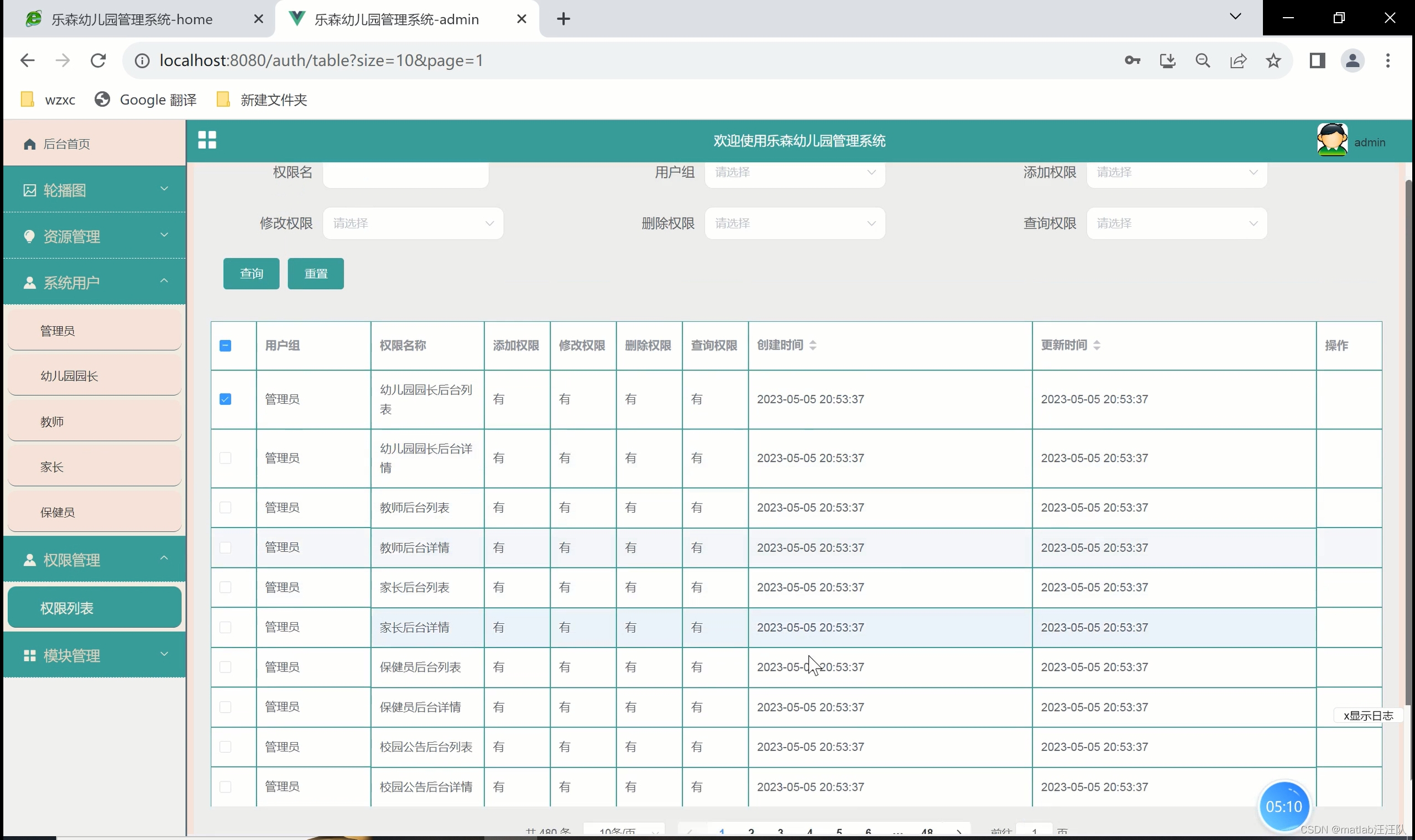
Task: Expand the 轮播图 sidebar menu
Action: 95,190
